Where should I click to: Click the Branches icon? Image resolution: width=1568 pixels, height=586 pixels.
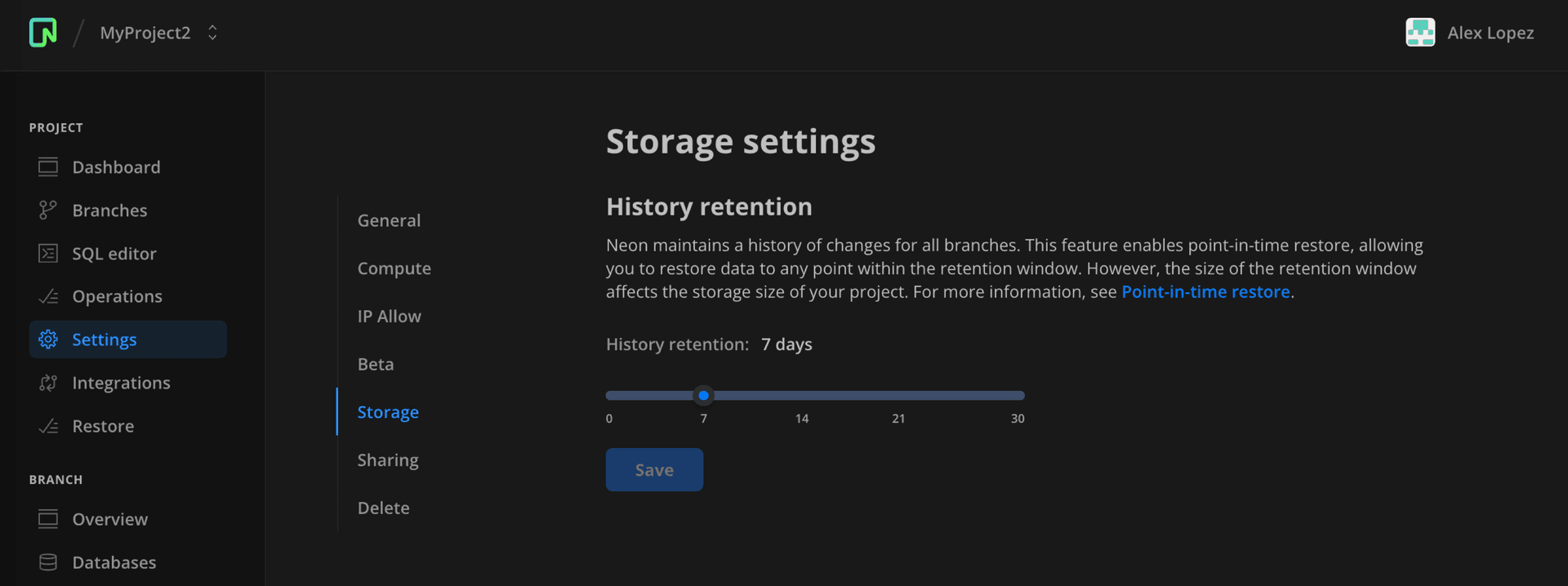coord(48,211)
